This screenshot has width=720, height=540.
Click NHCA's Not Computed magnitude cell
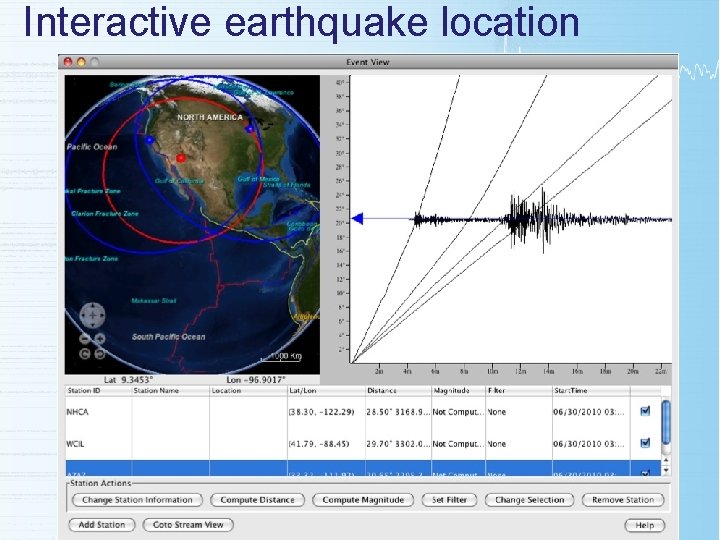[x=458, y=412]
